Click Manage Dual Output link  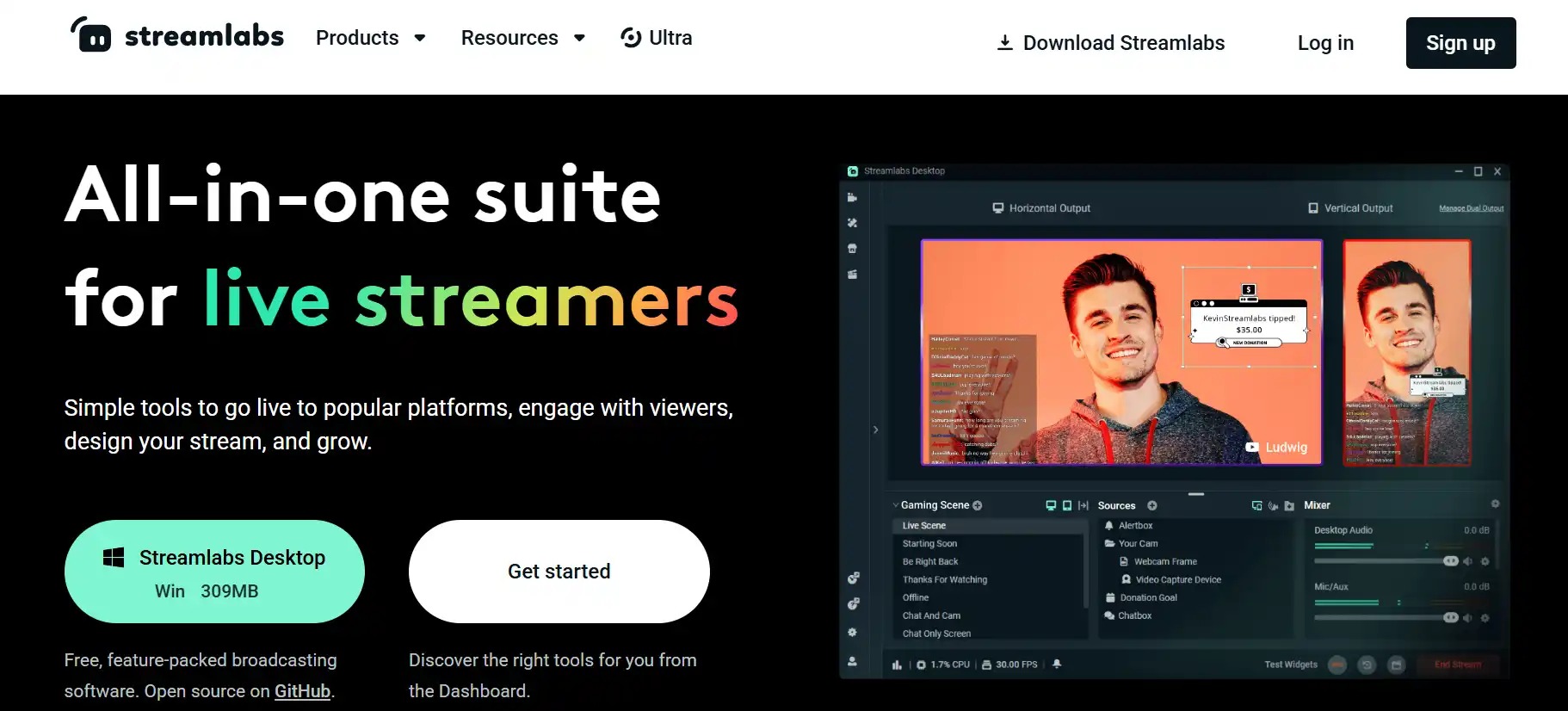pos(1471,208)
